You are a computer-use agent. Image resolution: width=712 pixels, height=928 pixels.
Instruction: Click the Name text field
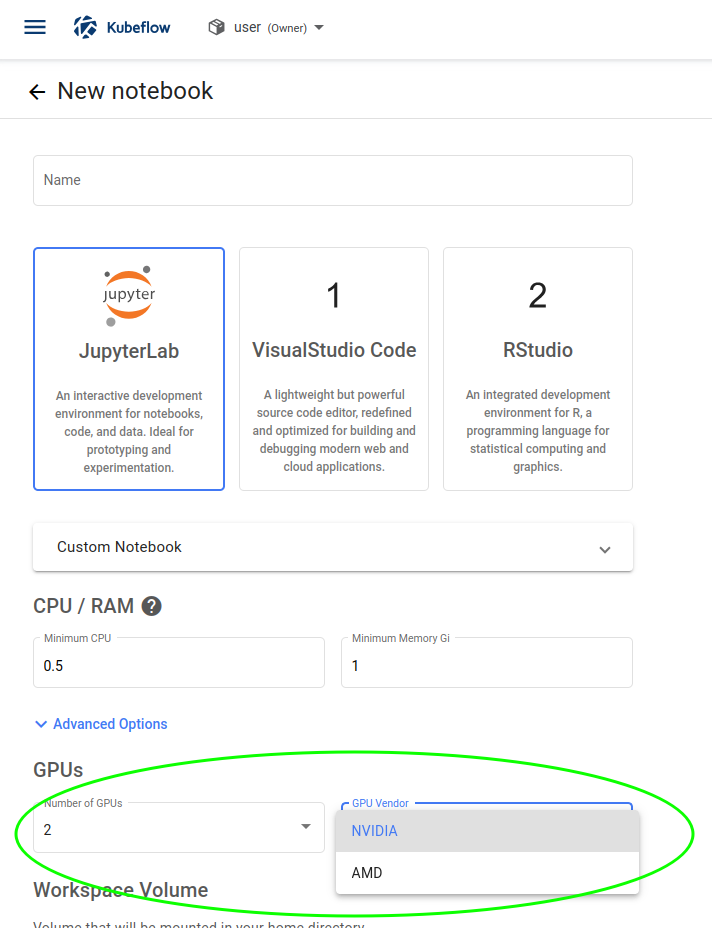[332, 181]
